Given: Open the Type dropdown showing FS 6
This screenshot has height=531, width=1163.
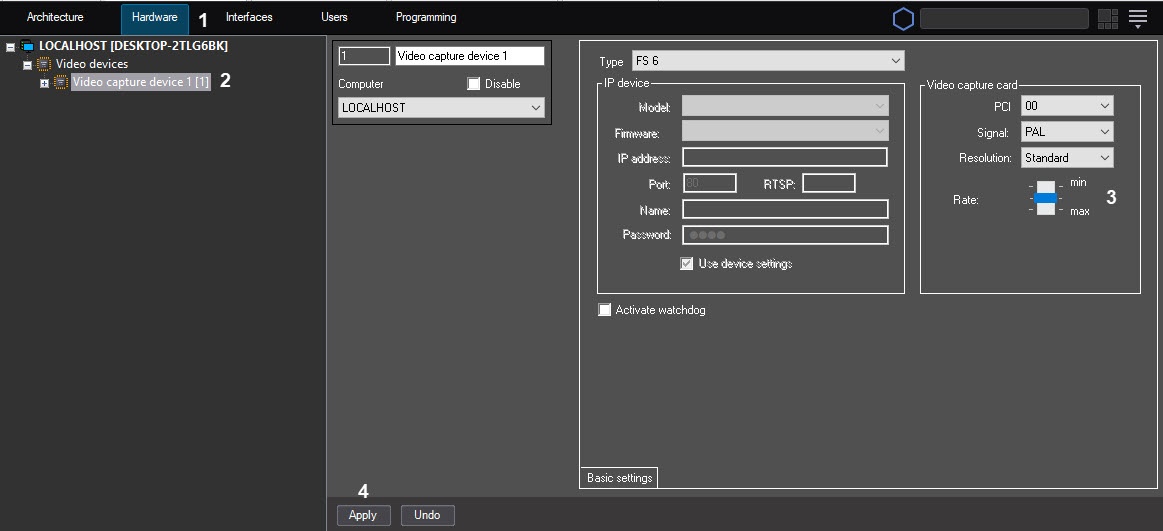Looking at the screenshot, I should tap(767, 62).
